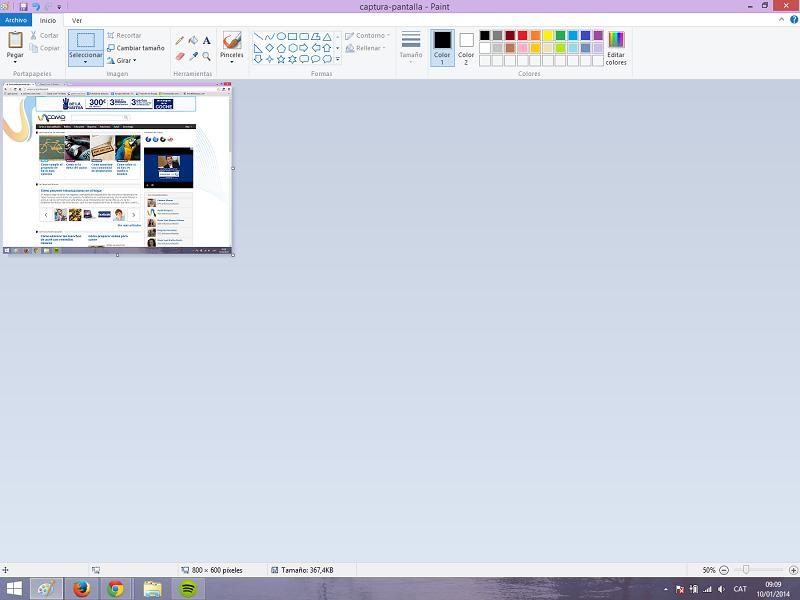Pick the red color swatch
Viewport: 800px width, 600px height.
pyautogui.click(x=522, y=36)
